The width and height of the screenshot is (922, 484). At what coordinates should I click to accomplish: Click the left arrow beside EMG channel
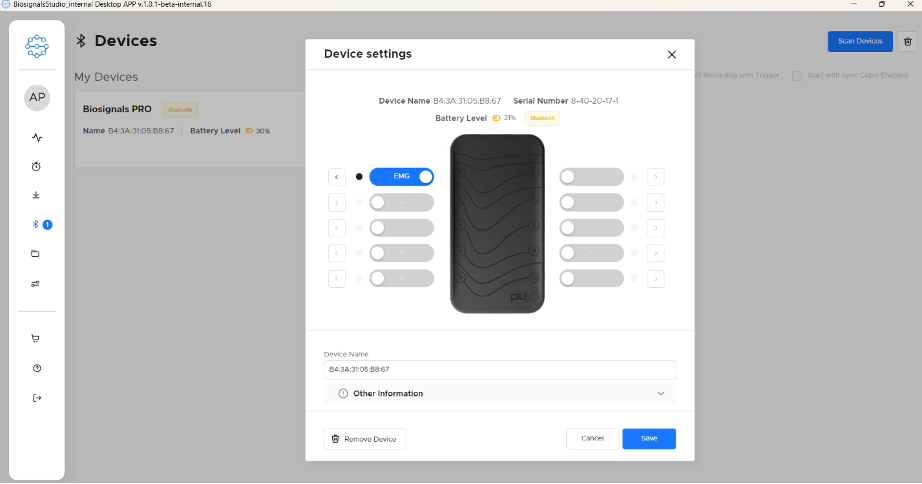point(336,176)
